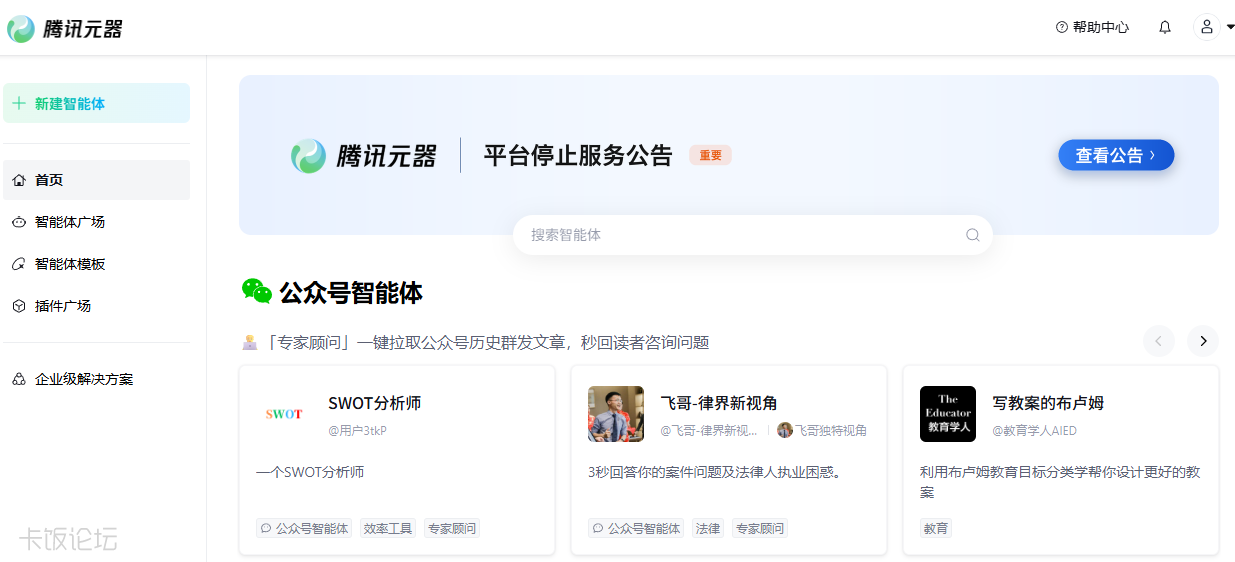Click the 法律 tag
This screenshot has width=1235, height=562.
[708, 528]
